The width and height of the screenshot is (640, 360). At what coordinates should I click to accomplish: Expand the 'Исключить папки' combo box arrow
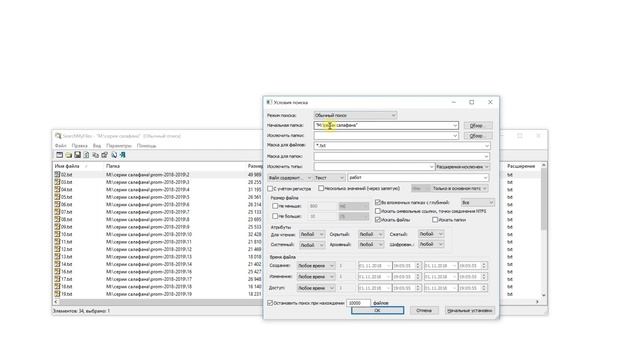[455, 136]
